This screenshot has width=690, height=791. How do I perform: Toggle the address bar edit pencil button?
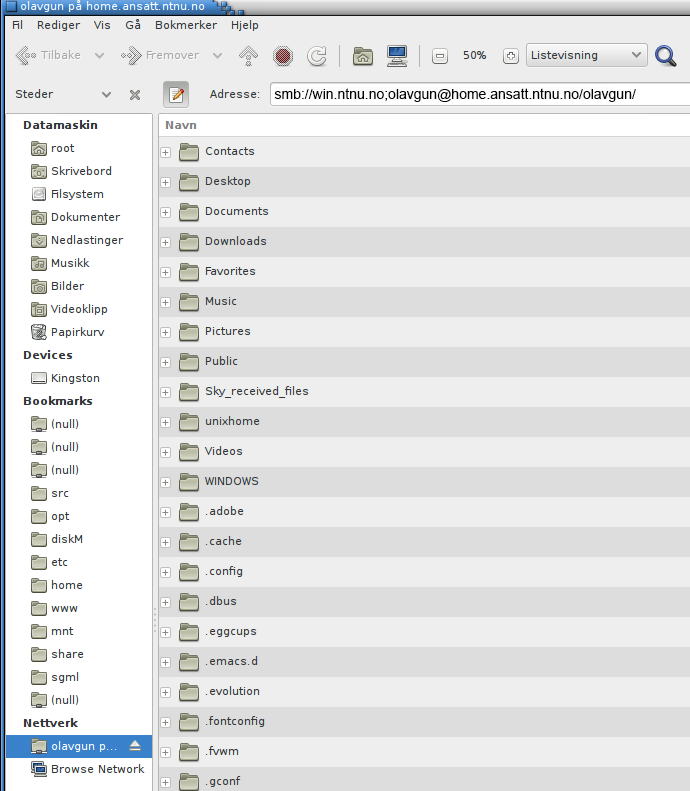click(x=176, y=94)
